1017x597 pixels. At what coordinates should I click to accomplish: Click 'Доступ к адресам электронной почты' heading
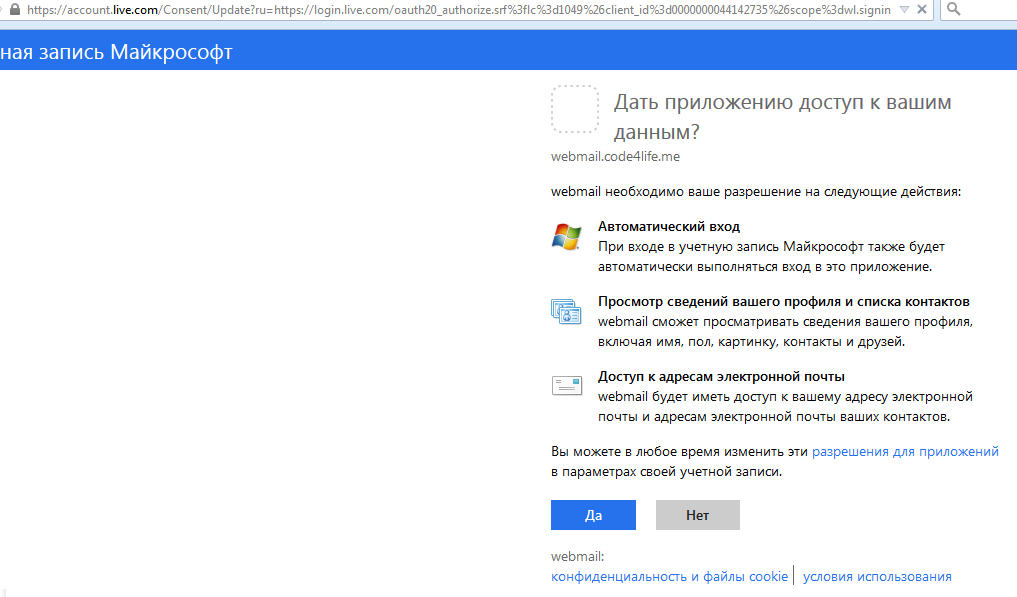click(x=721, y=376)
